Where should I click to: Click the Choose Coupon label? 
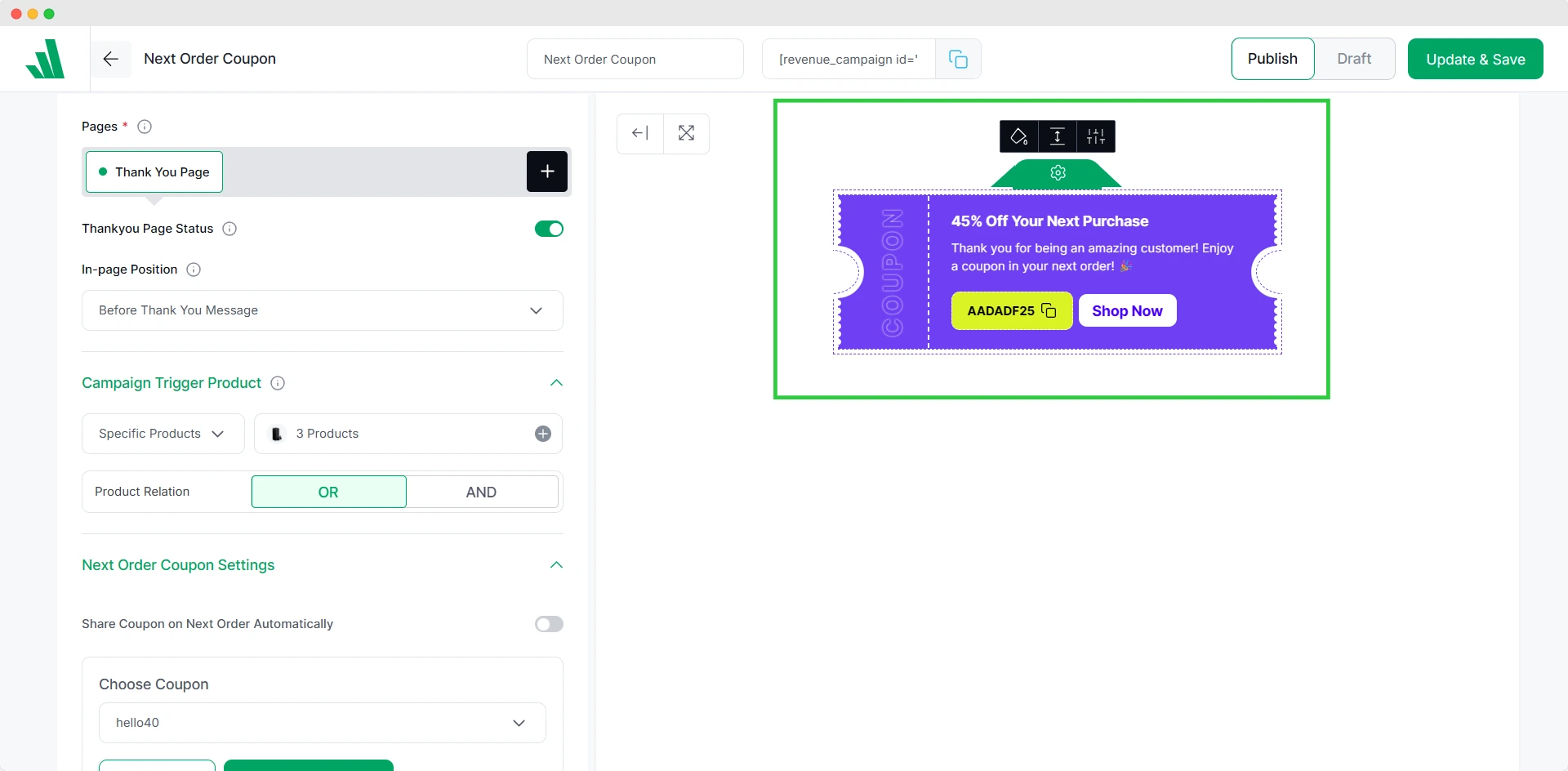154,684
